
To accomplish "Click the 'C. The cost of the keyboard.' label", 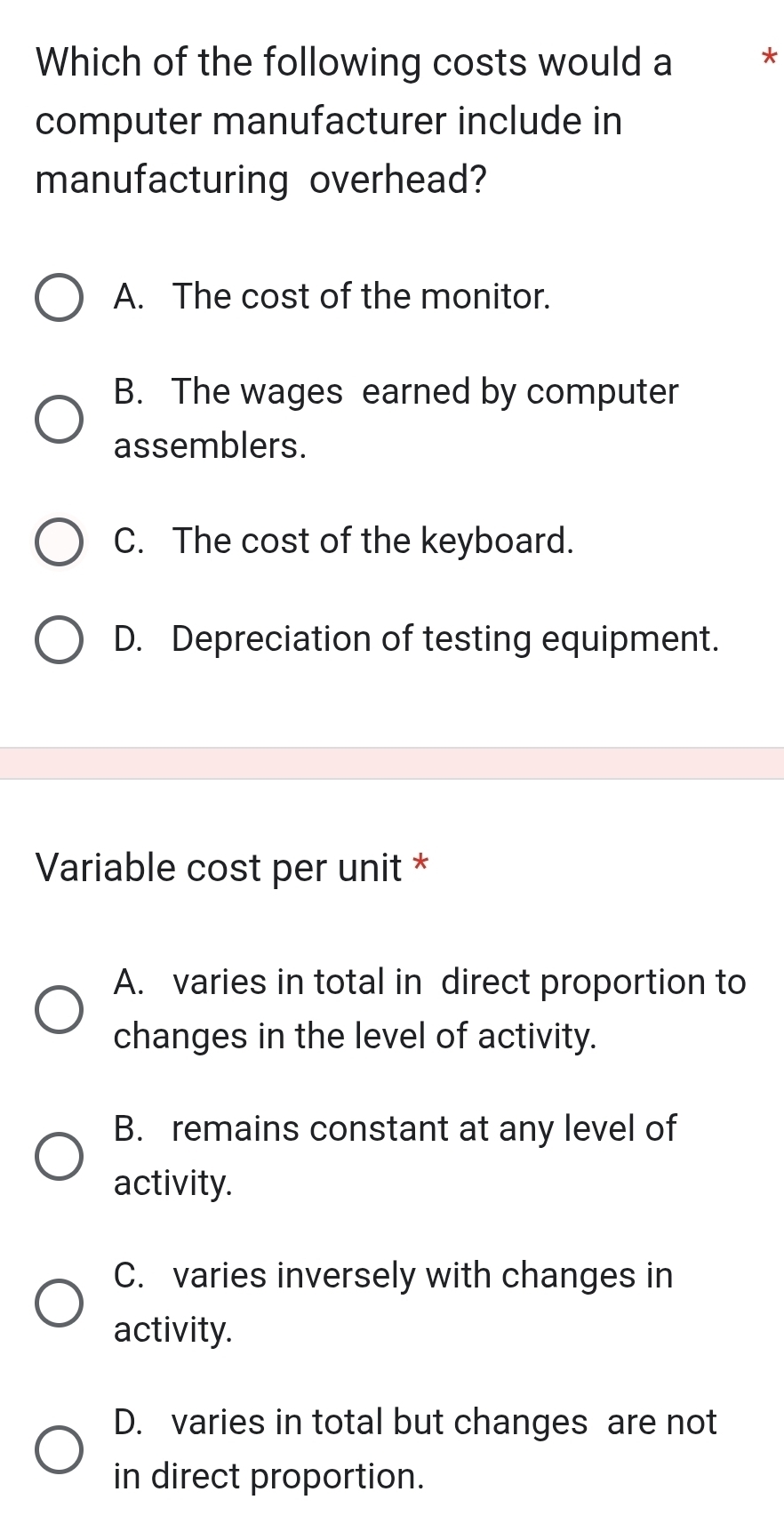I will click(x=344, y=541).
